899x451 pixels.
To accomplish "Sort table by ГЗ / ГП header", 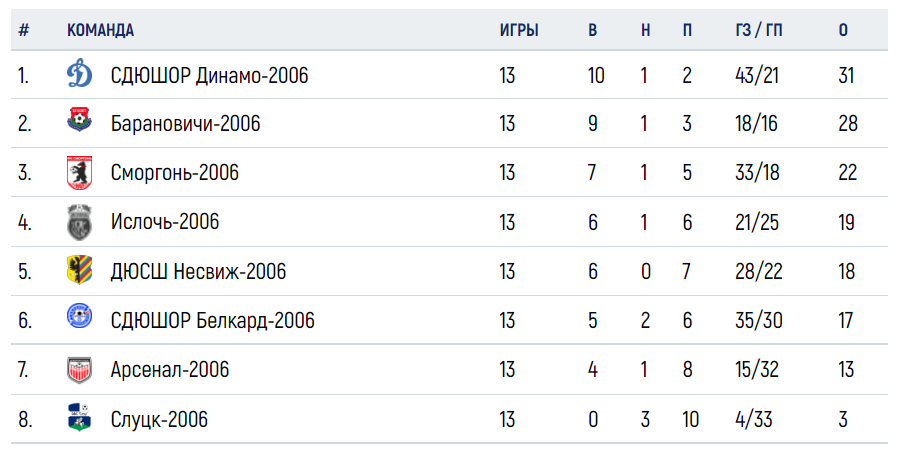I will pyautogui.click(x=759, y=30).
